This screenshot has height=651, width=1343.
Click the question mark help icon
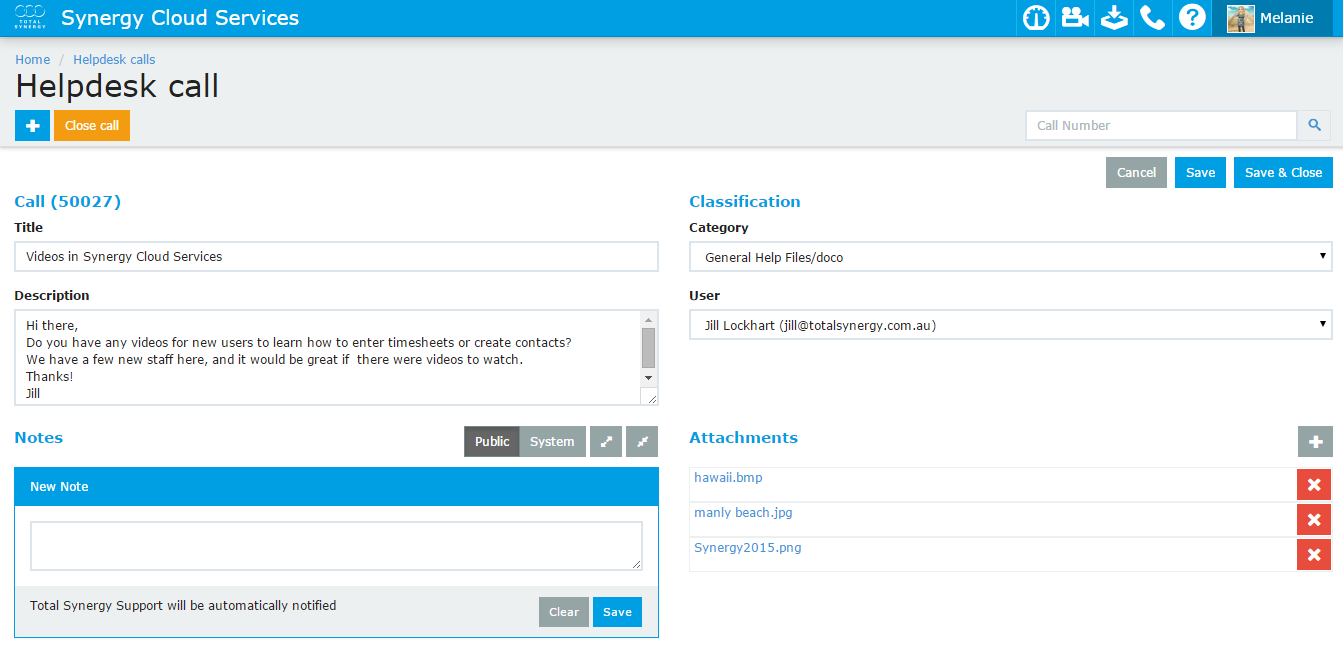point(1192,18)
